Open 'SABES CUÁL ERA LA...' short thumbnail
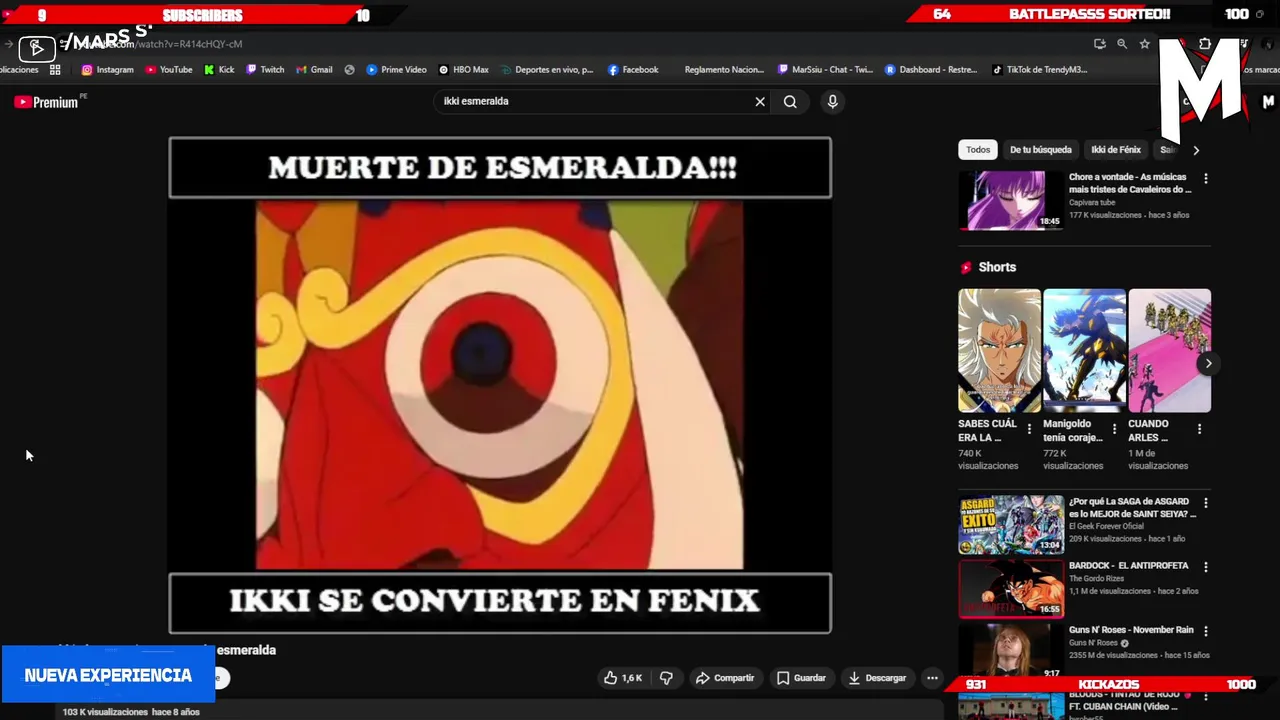Viewport: 1280px width, 720px height. [999, 351]
